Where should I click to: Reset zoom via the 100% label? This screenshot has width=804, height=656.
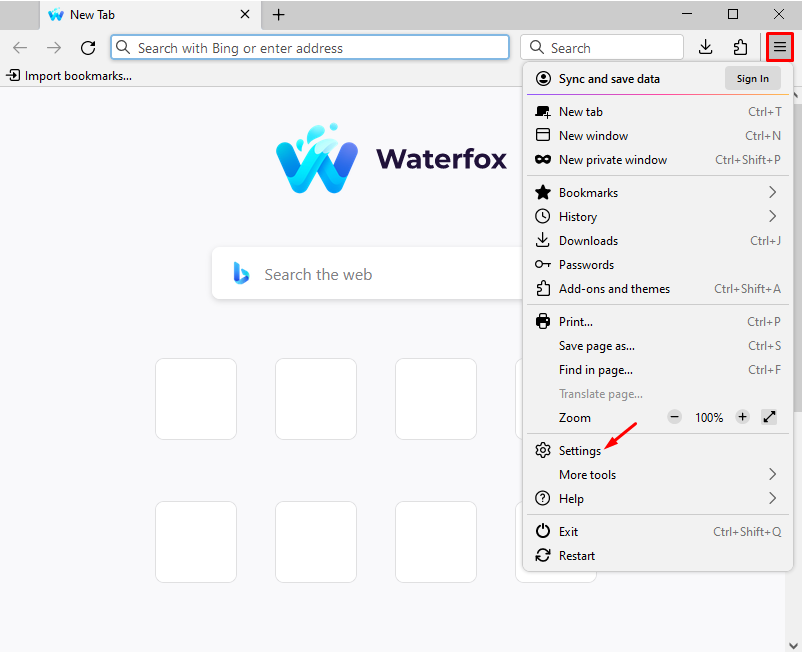pos(709,417)
